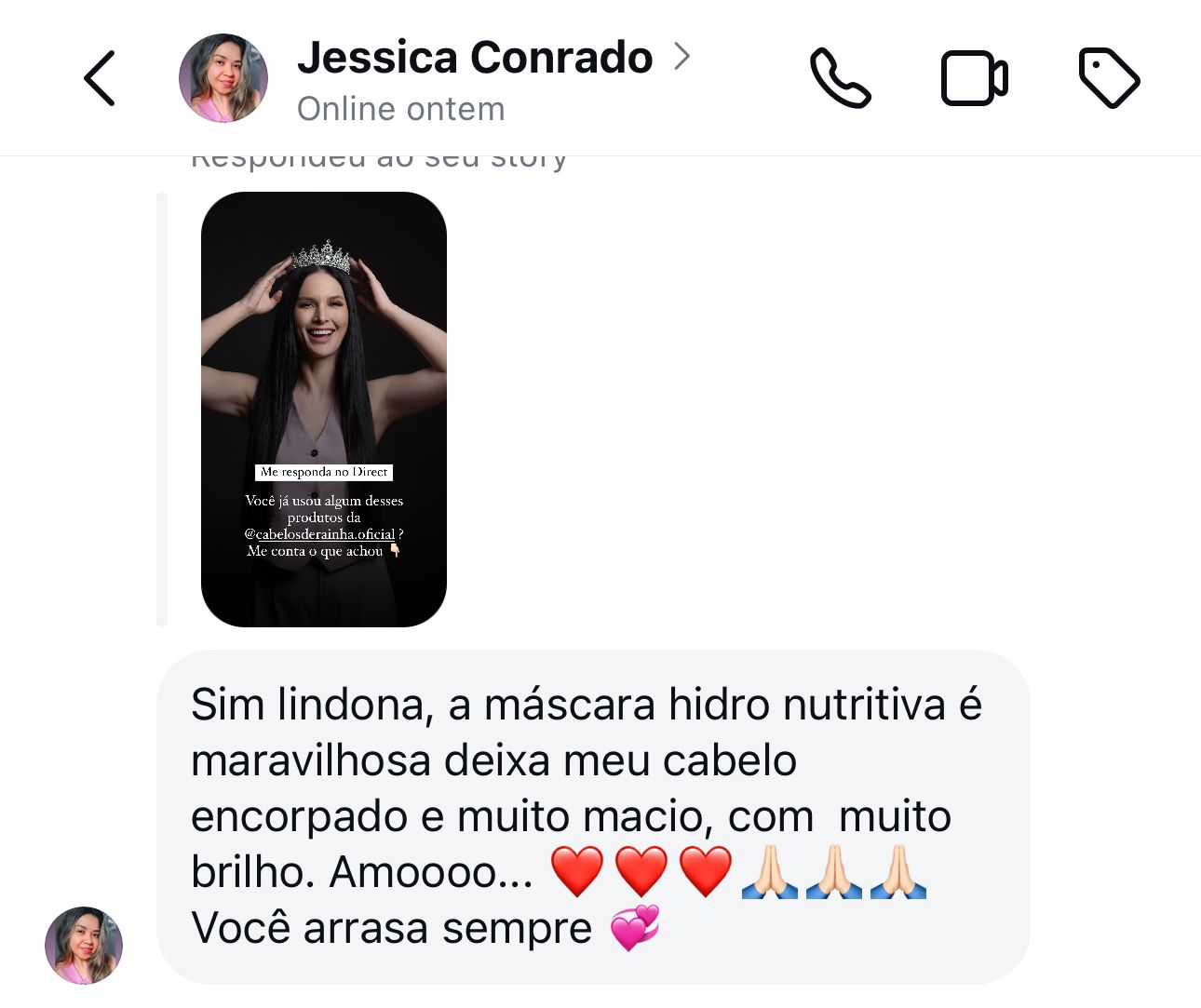Viewport: 1201px width, 1008px height.
Task: Open Jessica Conrado's header profile picture
Action: (223, 78)
